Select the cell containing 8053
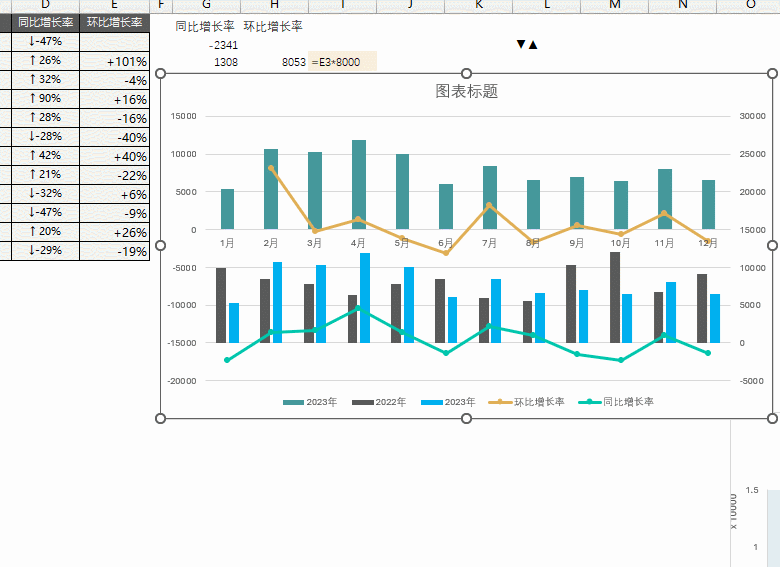The width and height of the screenshot is (780, 567). pos(274,62)
